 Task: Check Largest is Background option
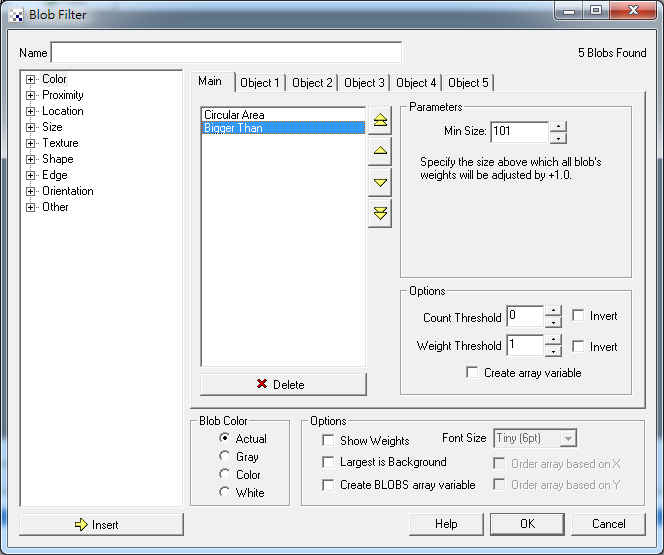[x=328, y=462]
